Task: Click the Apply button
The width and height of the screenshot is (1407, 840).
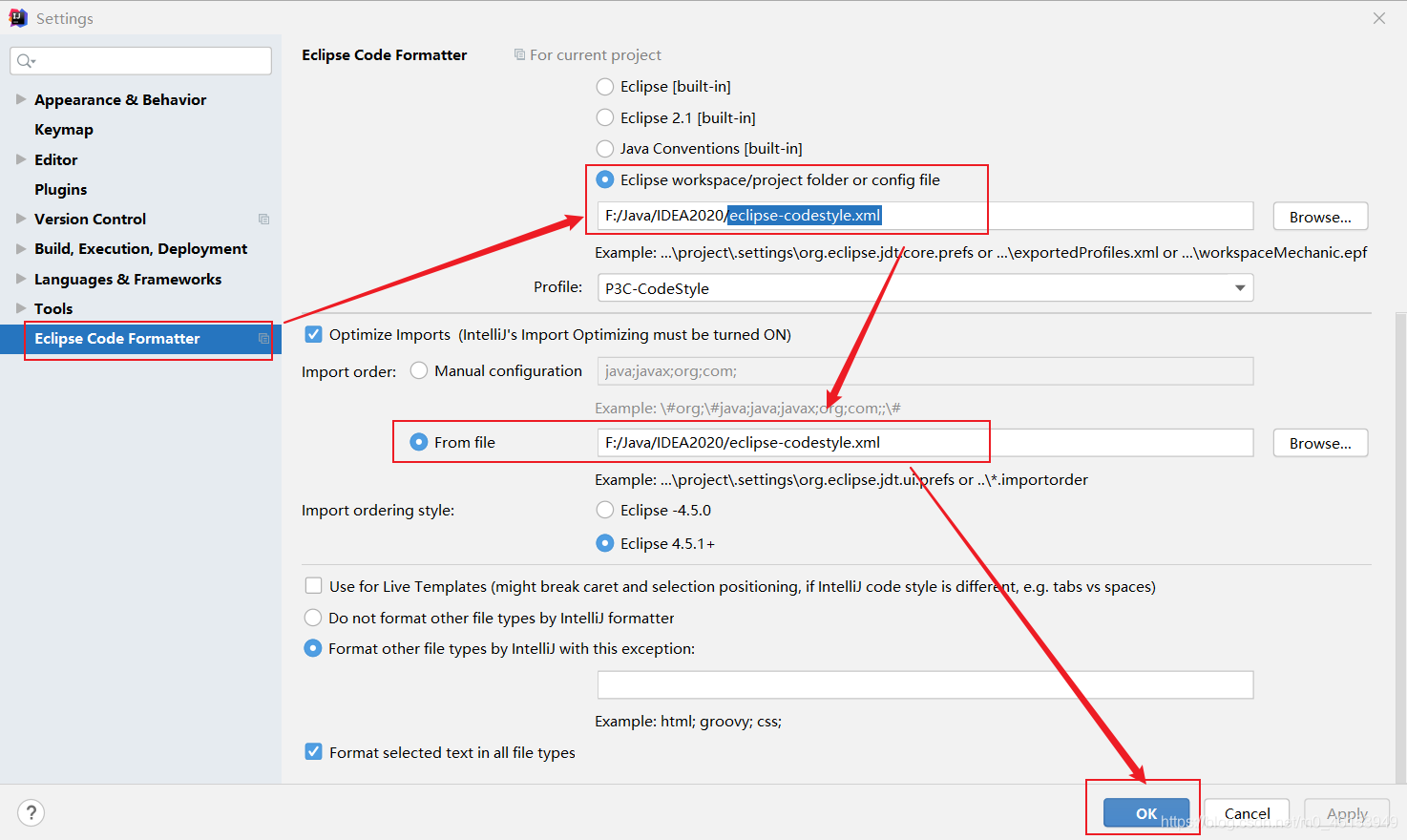Action: (1347, 813)
